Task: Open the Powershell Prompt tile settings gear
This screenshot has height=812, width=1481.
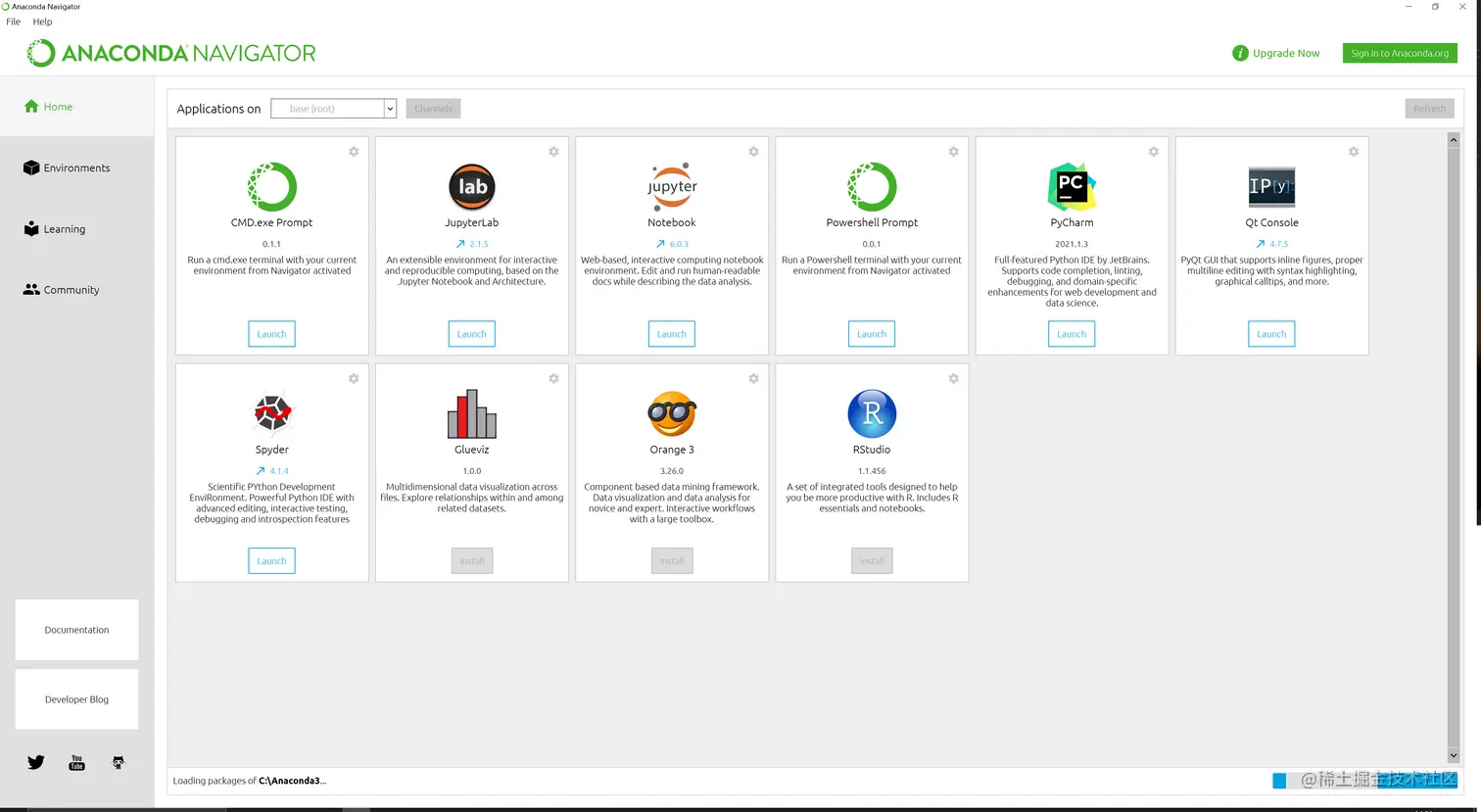Action: pyautogui.click(x=953, y=152)
